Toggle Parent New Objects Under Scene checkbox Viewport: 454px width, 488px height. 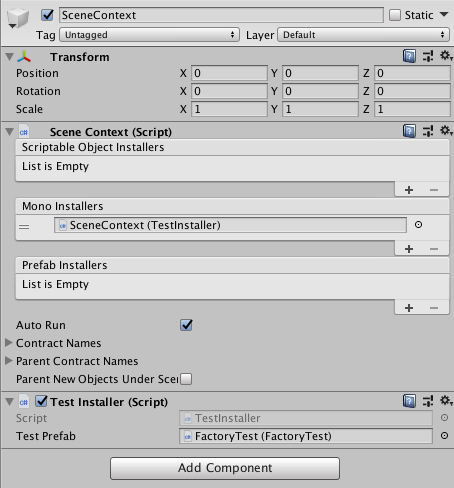pos(186,379)
